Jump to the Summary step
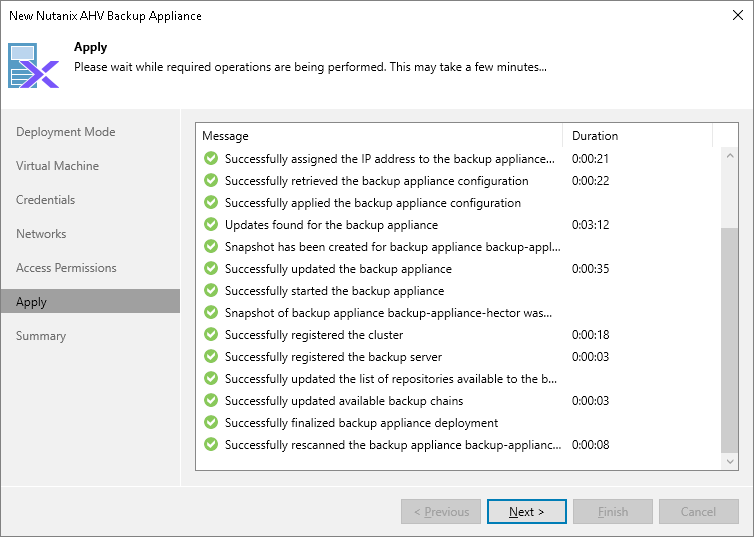Viewport: 754px width, 537px height. 41,336
